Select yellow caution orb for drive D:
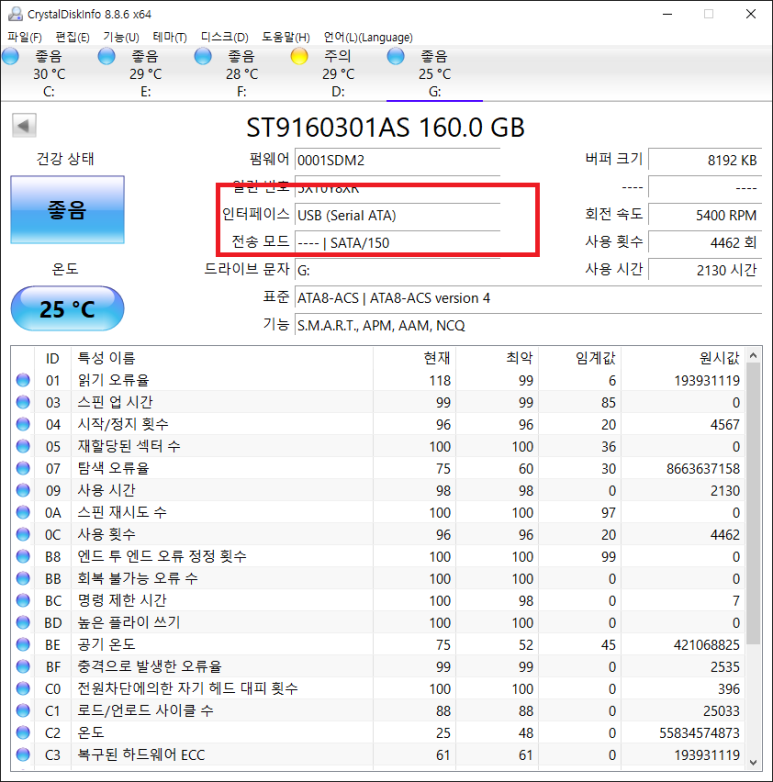This screenshot has width=773, height=782. pos(299,56)
